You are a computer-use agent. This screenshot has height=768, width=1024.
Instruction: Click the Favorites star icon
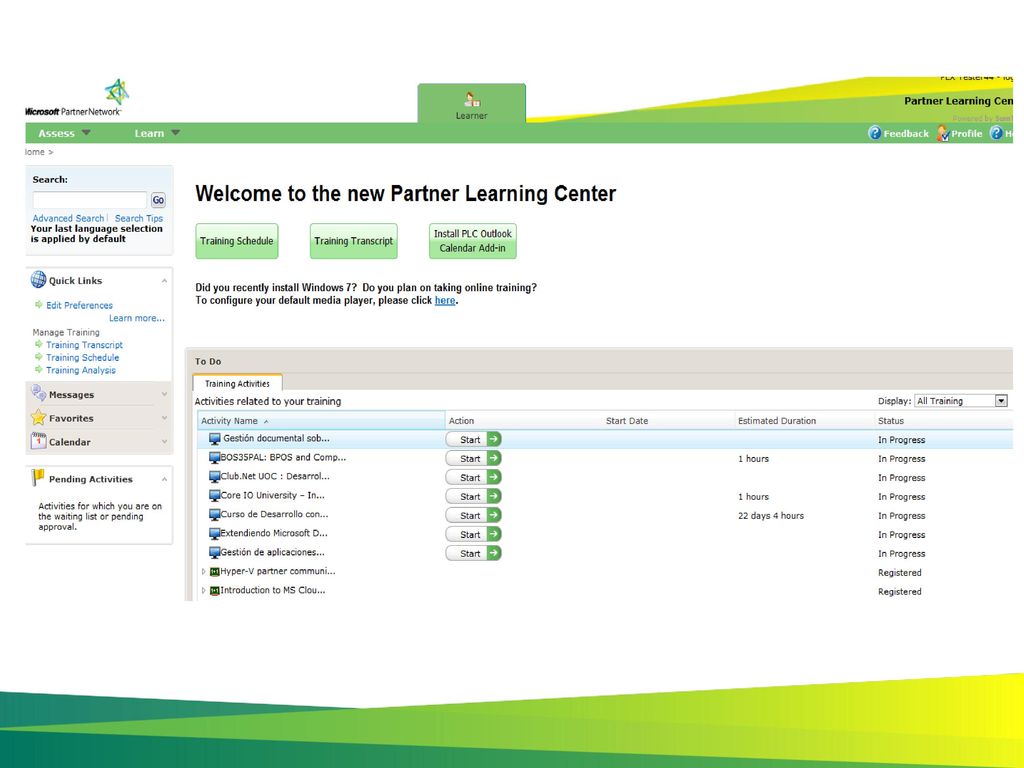pos(39,417)
